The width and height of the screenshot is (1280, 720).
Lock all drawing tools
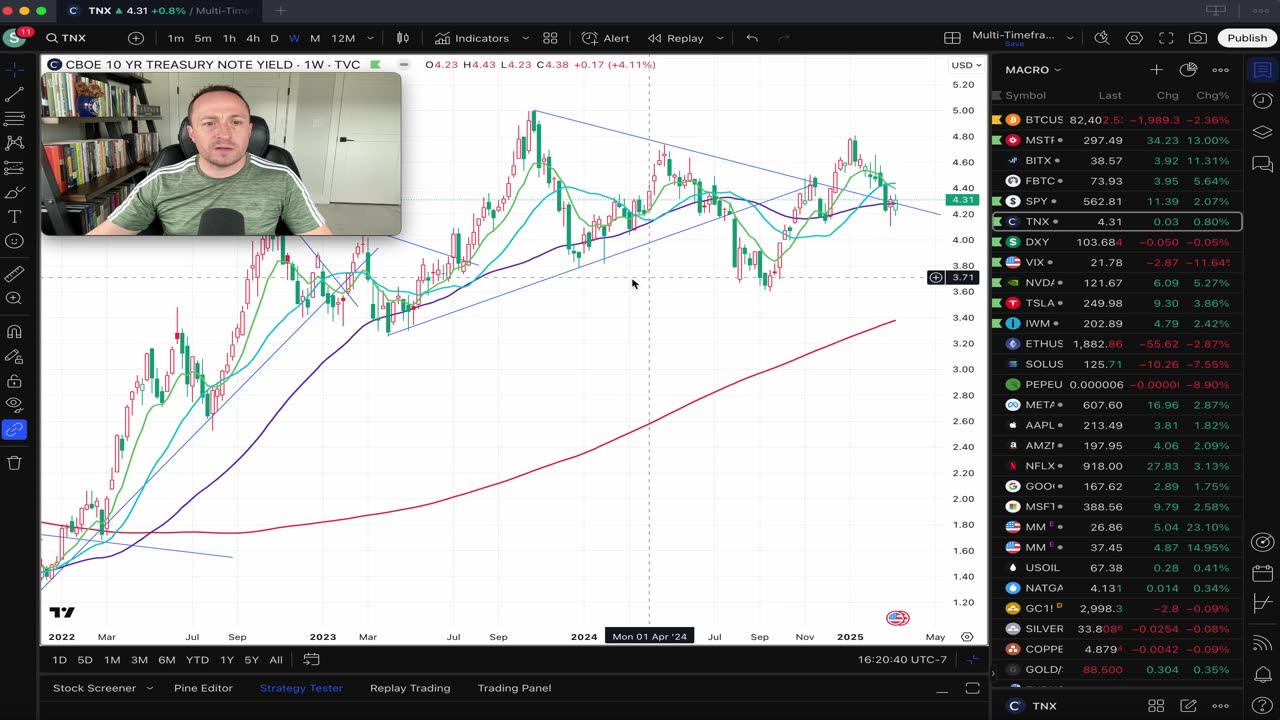(14, 380)
